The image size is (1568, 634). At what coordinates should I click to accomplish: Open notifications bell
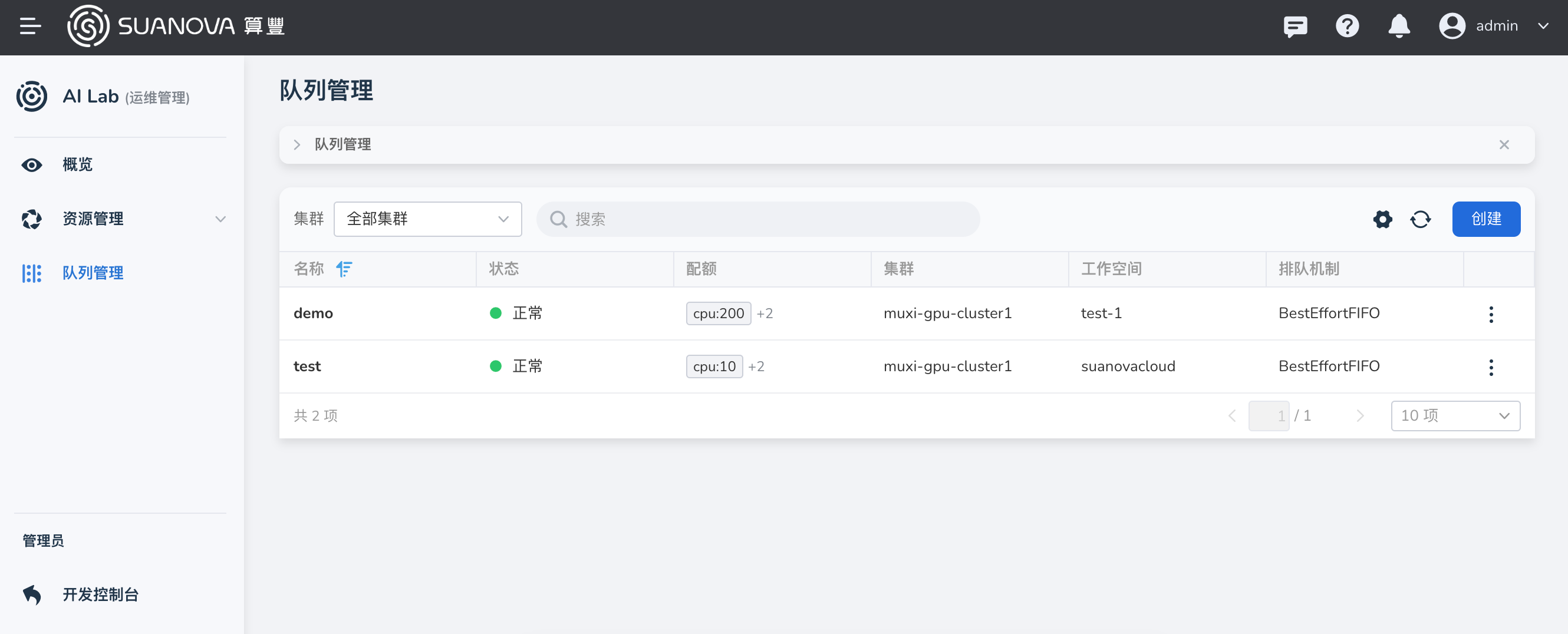click(x=1399, y=26)
